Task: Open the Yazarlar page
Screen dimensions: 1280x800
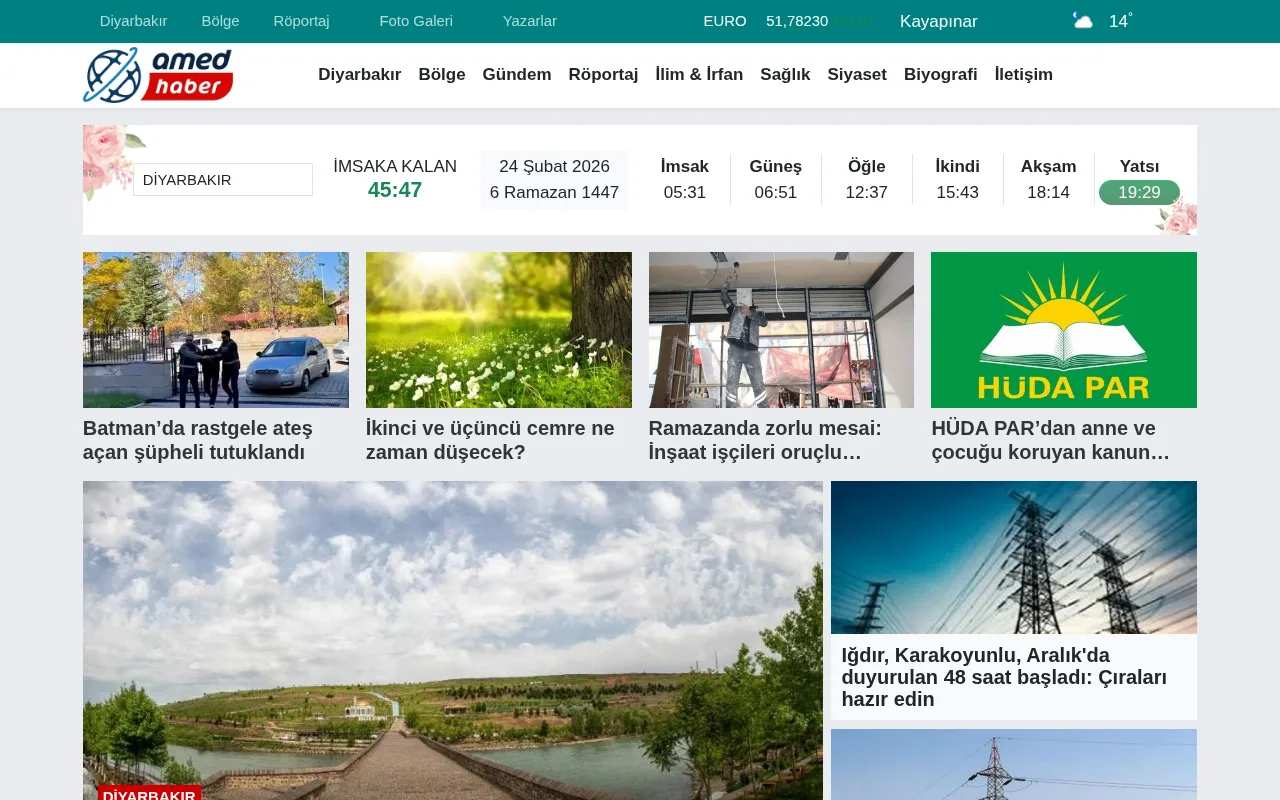Action: [x=529, y=20]
